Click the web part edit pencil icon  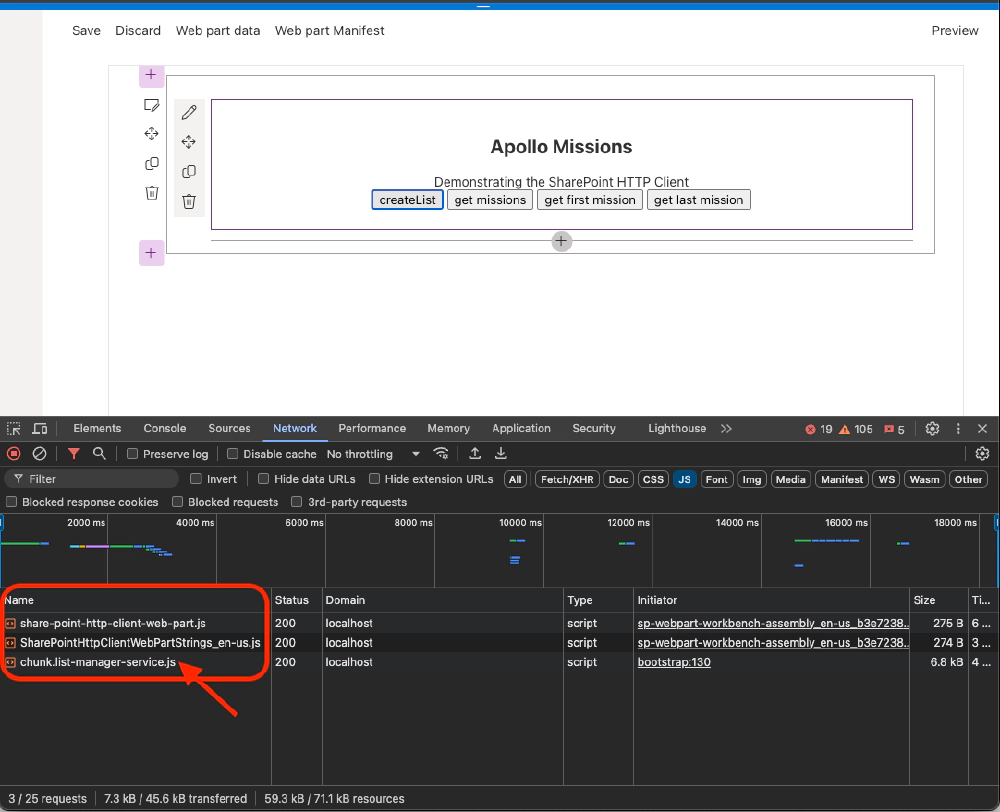[x=189, y=112]
